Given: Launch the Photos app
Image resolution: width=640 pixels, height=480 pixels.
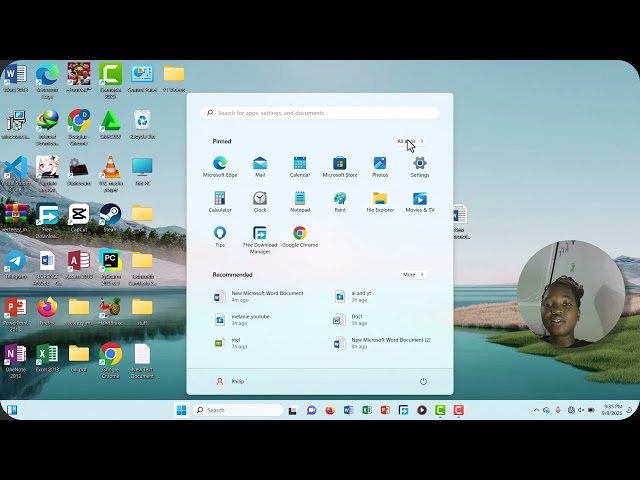Looking at the screenshot, I should click(x=380, y=167).
